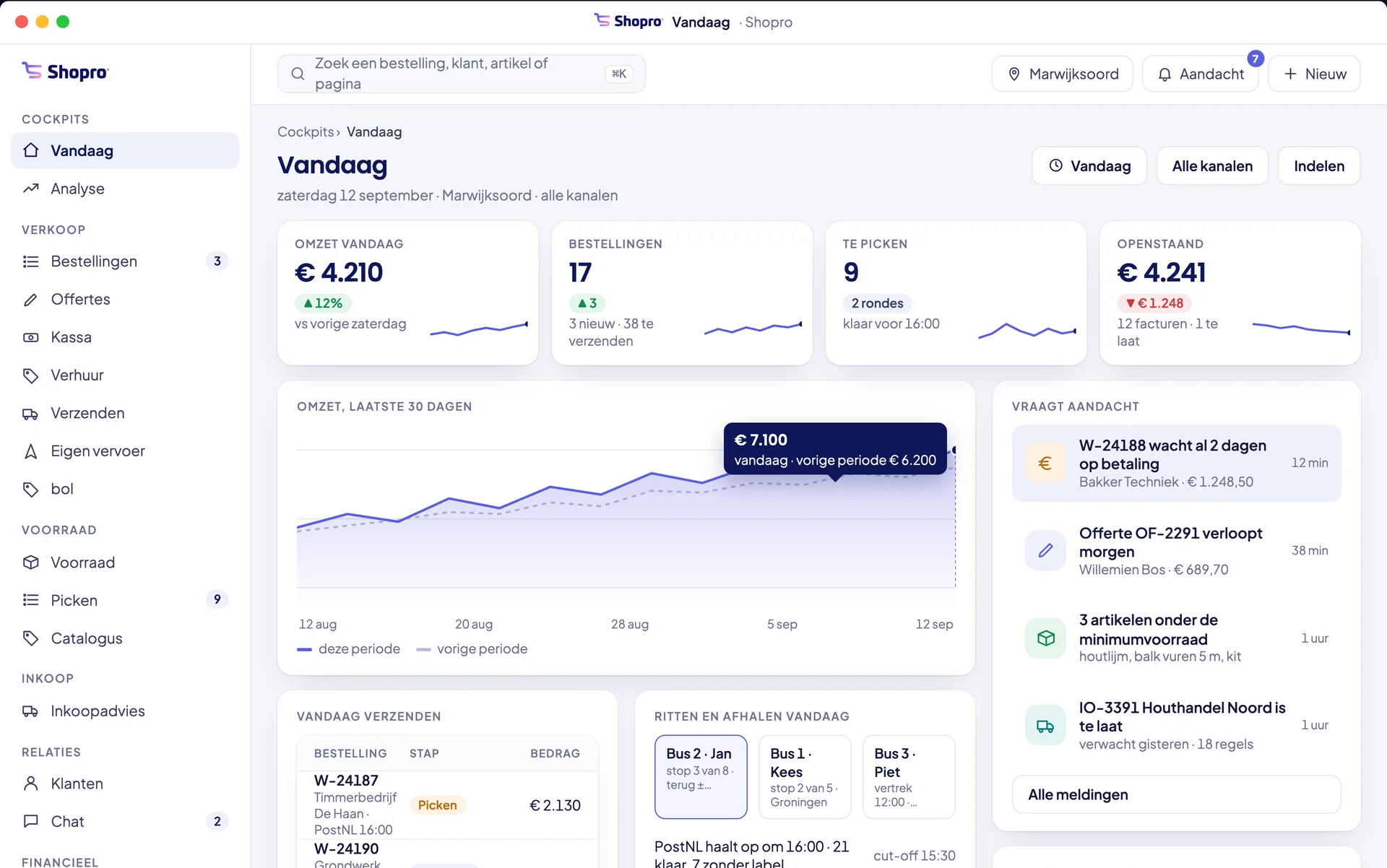Click the Picken status badge for W-24187
Image resolution: width=1387 pixels, height=868 pixels.
[x=437, y=805]
